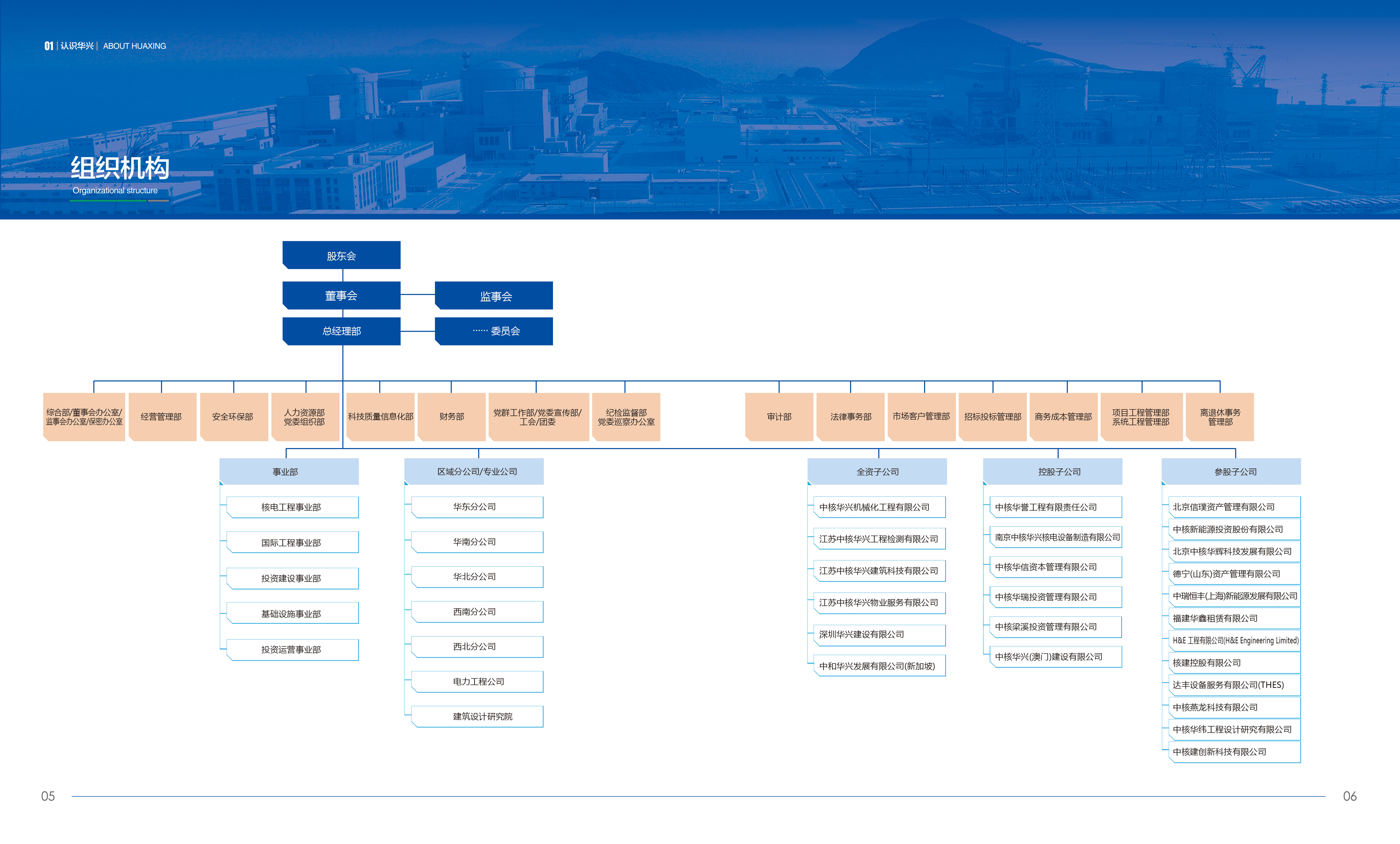
Task: Select 中核燕龙科技有限公司
Action: (1235, 707)
